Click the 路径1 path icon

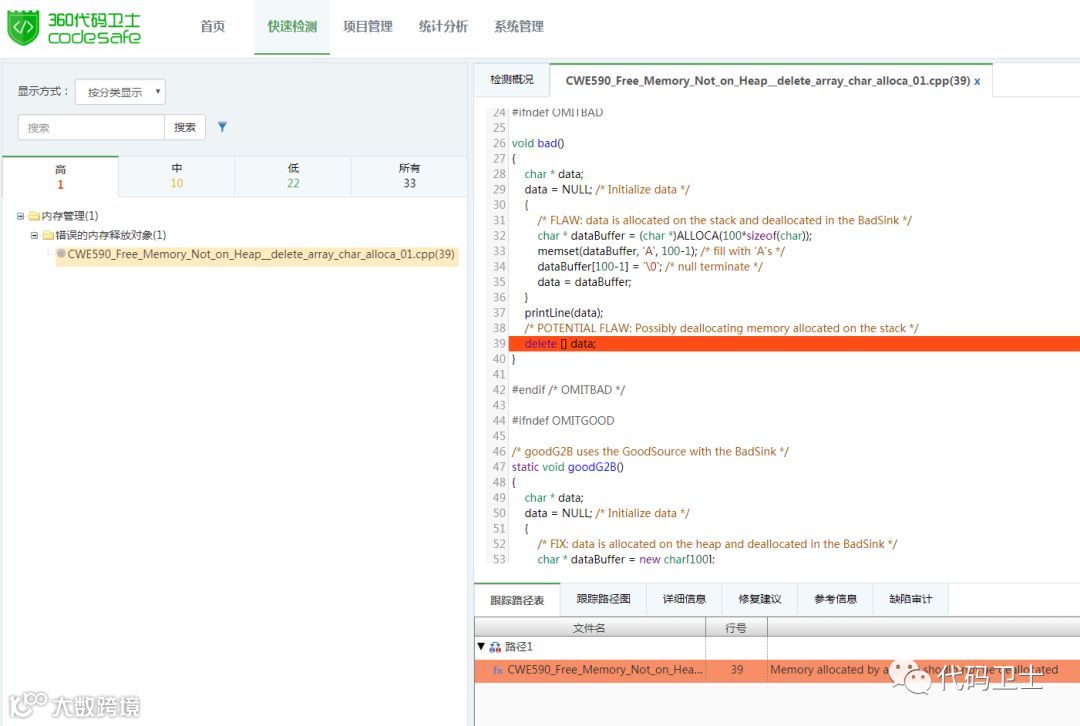(495, 647)
